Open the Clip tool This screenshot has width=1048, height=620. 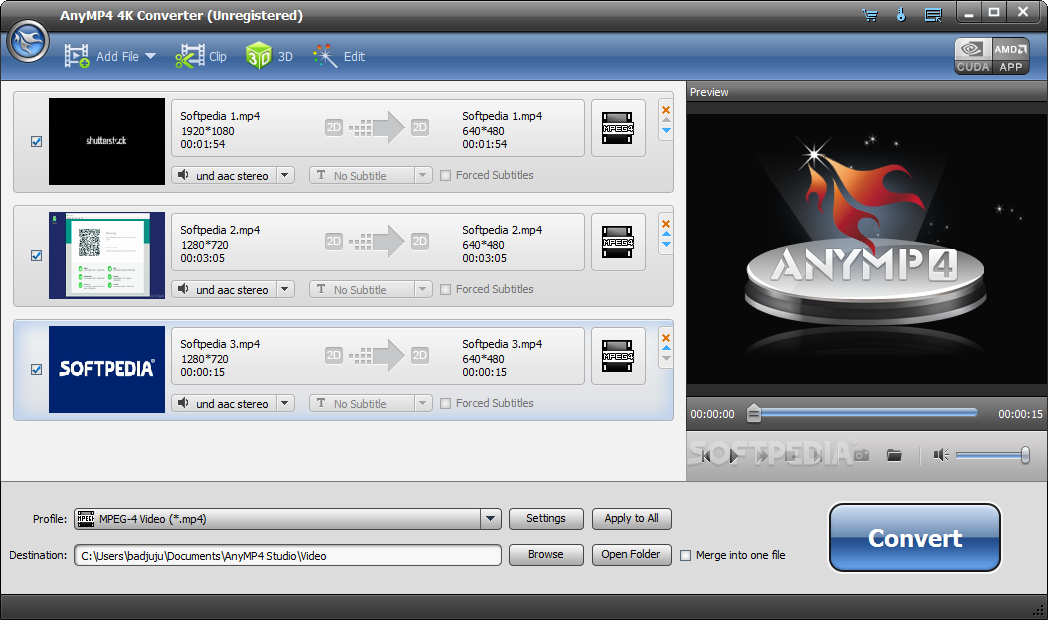point(201,56)
